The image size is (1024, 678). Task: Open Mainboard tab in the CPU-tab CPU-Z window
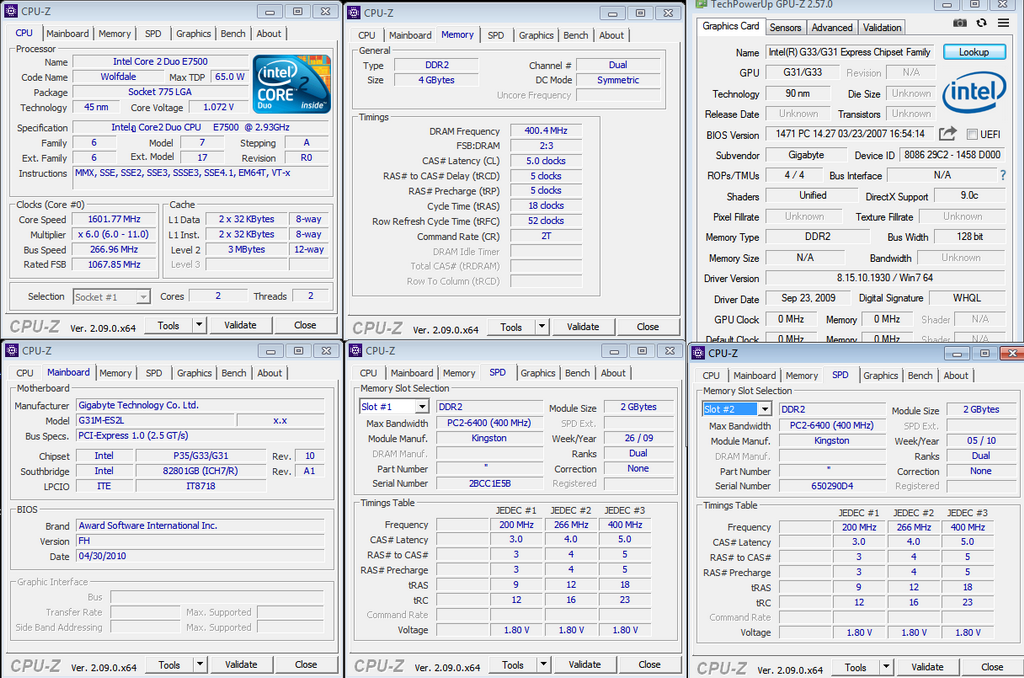point(67,33)
